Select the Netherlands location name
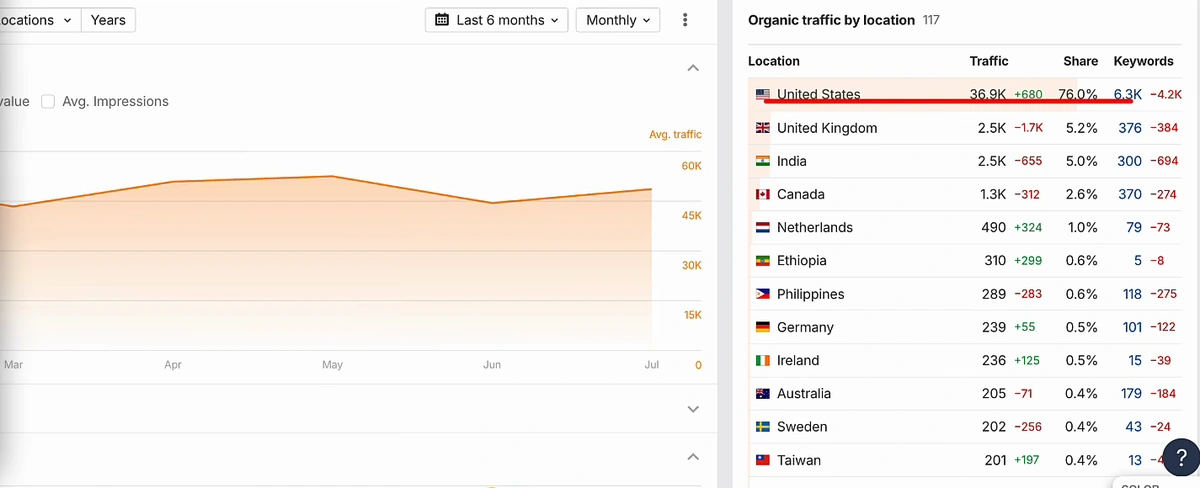This screenshot has height=488, width=1200. [815, 227]
